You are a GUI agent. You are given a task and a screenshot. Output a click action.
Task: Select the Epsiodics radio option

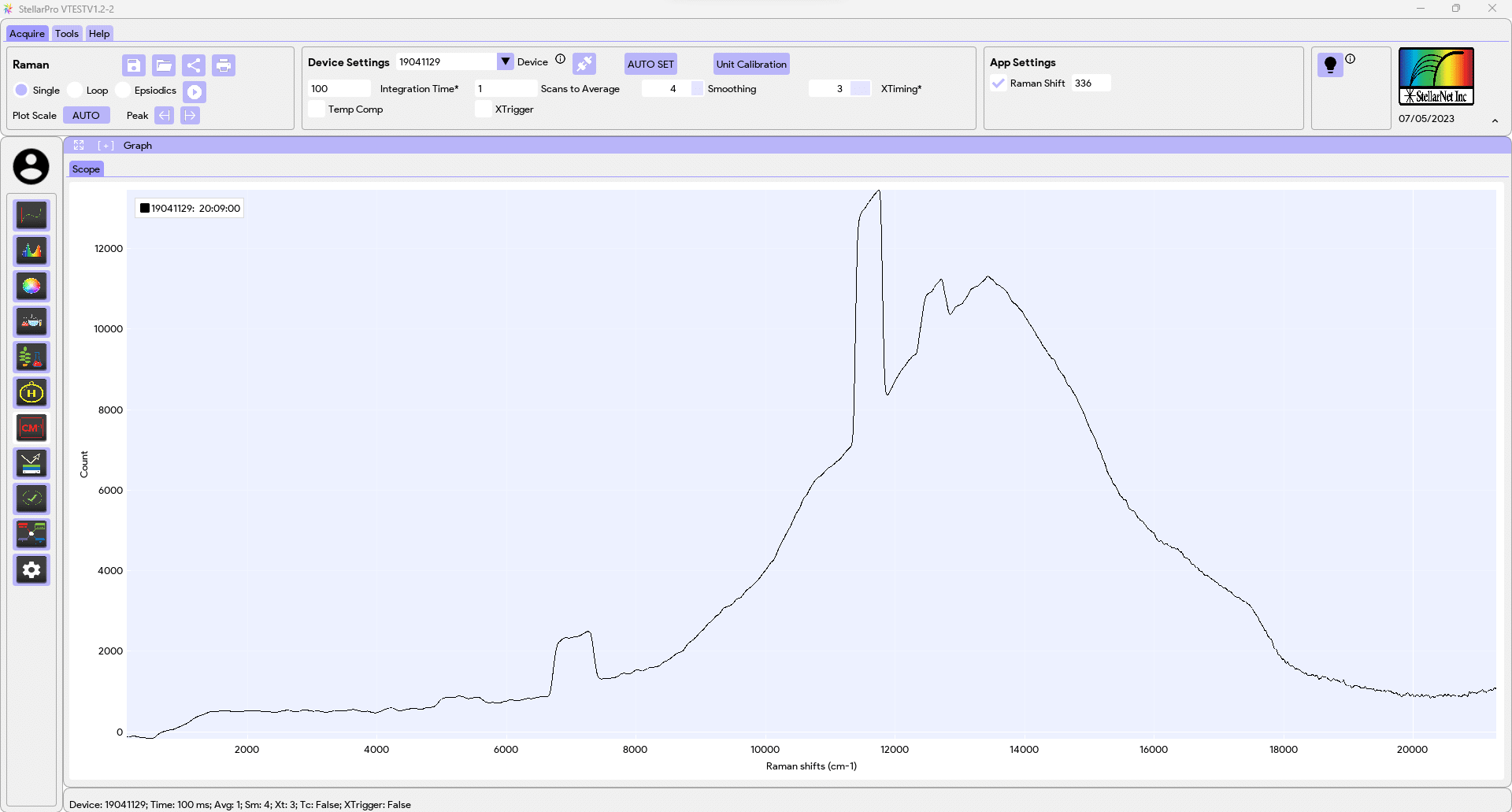124,91
